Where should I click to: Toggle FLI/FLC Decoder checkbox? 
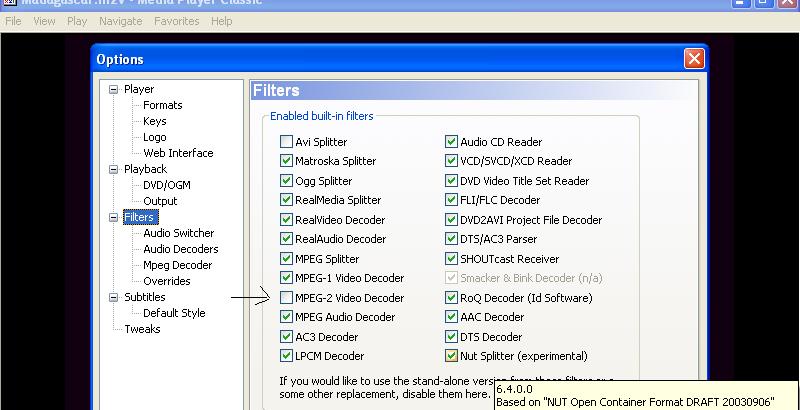(x=451, y=200)
